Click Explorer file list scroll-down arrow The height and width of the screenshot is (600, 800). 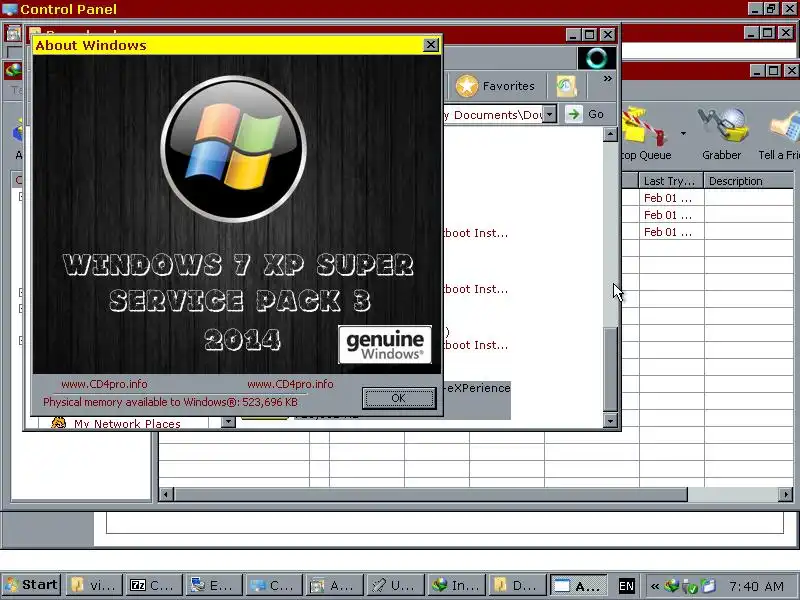610,421
